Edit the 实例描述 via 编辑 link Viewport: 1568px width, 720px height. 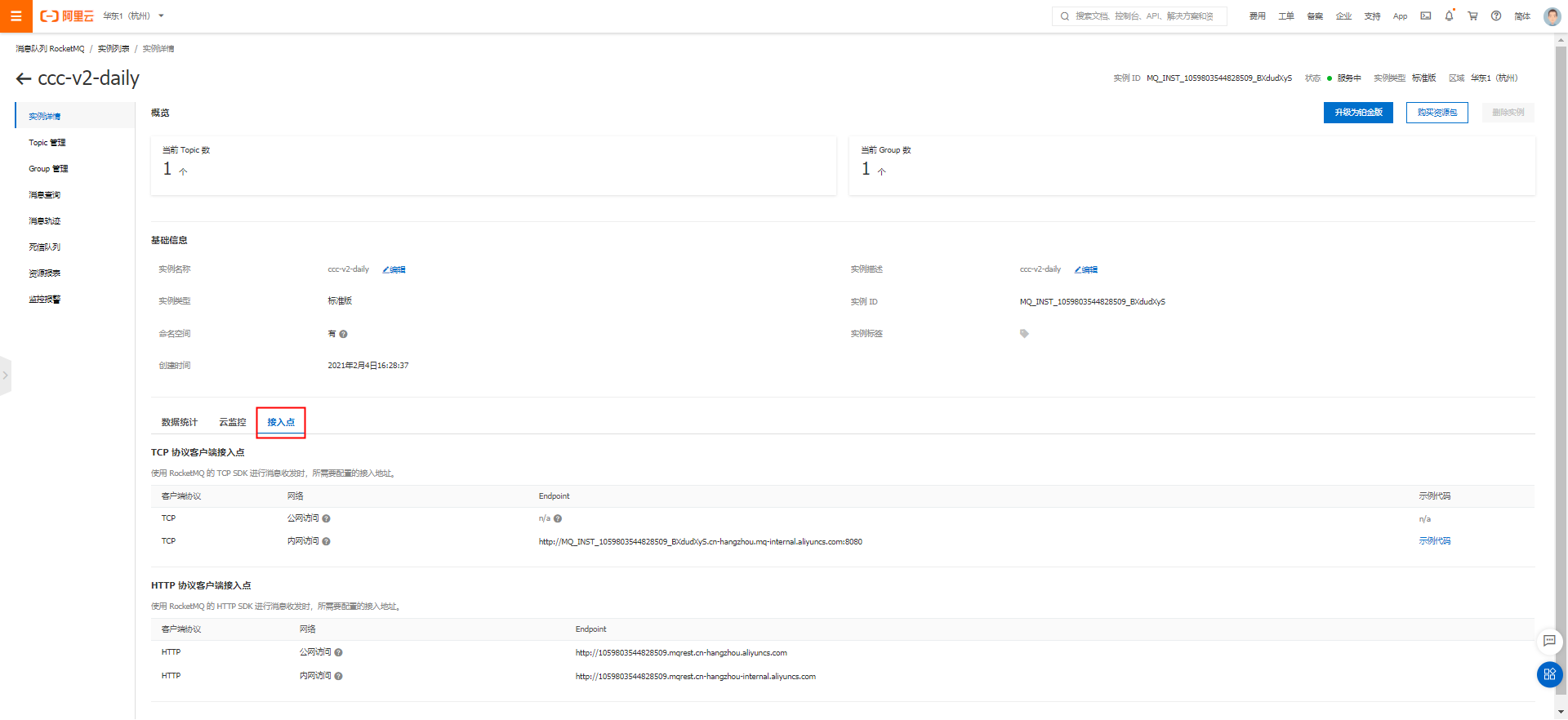tap(1086, 269)
